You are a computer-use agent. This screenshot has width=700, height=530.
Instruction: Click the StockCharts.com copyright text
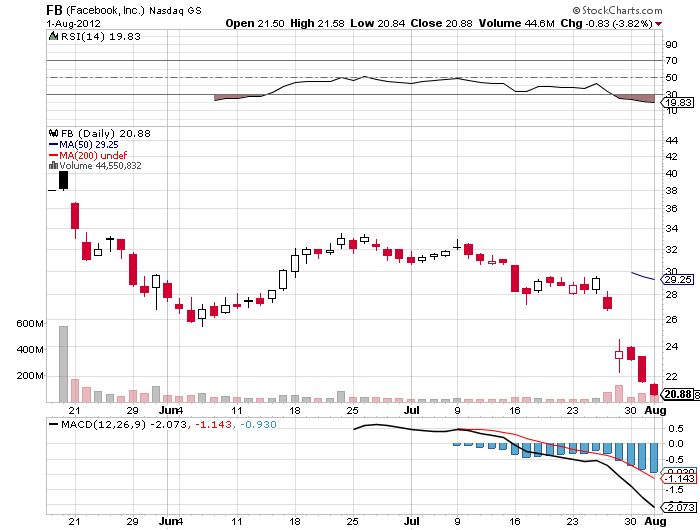pyautogui.click(x=617, y=10)
